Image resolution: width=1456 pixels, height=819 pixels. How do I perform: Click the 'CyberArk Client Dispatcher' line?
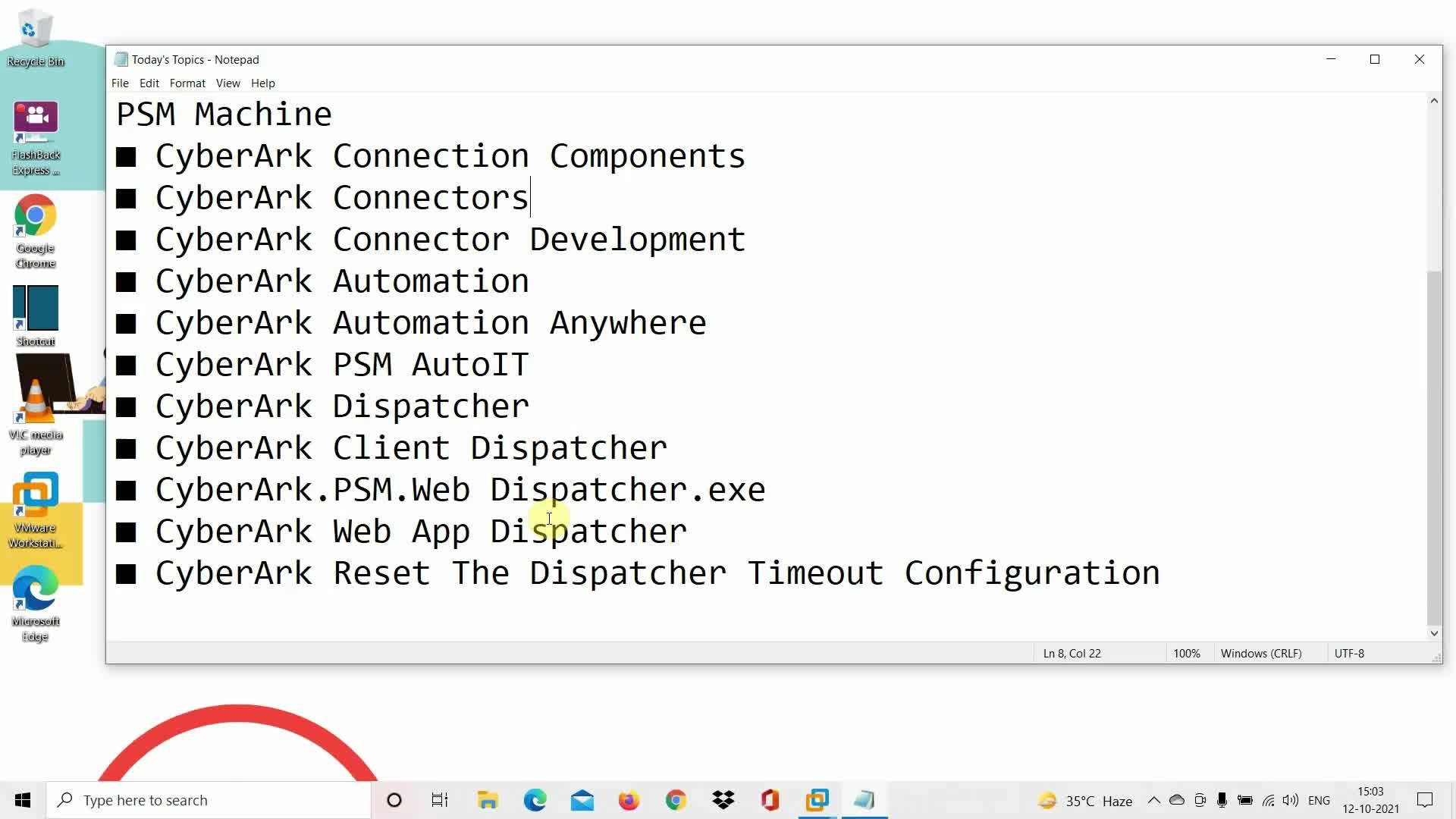coord(391,448)
